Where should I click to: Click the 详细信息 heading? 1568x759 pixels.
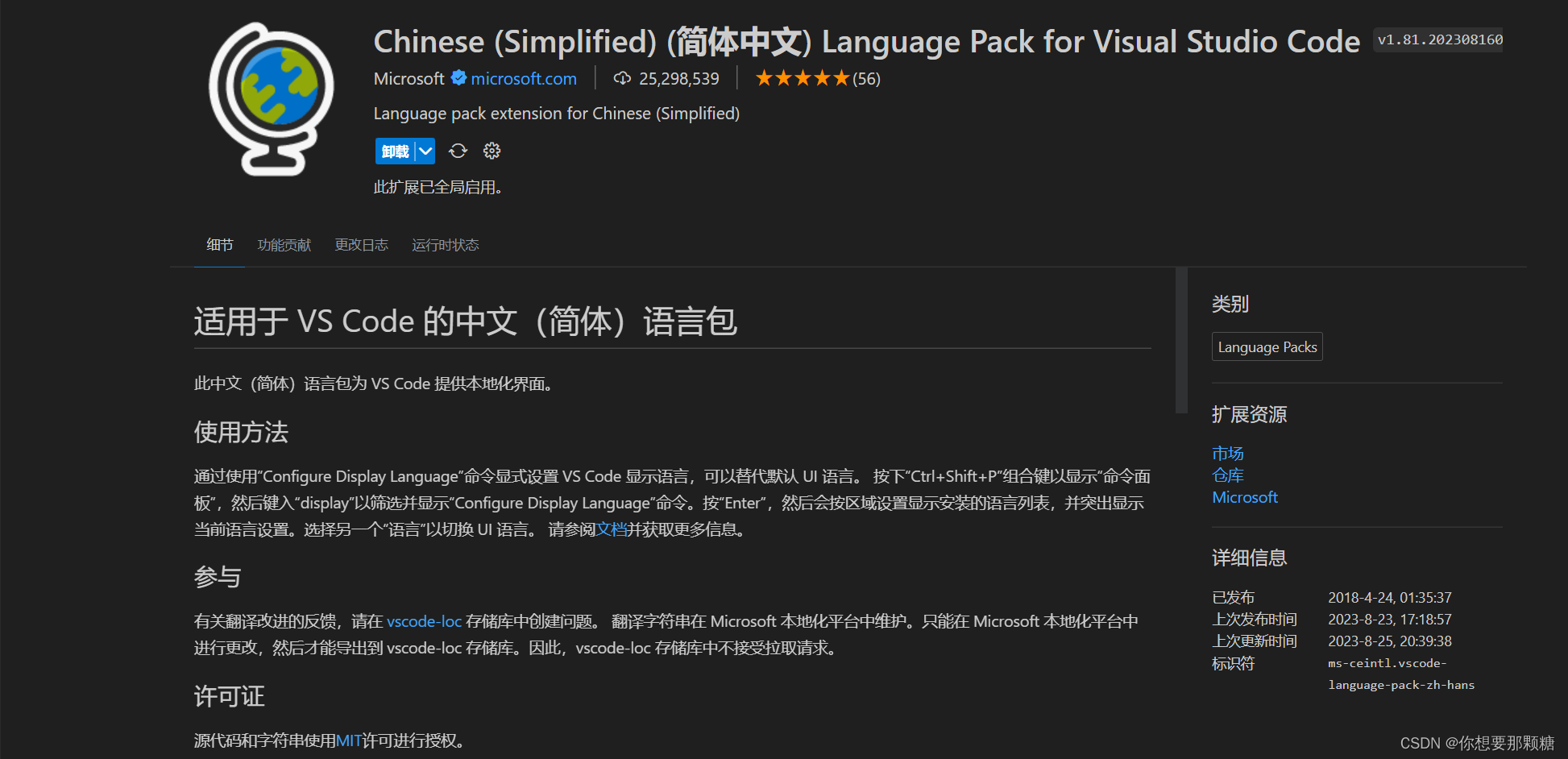(1250, 558)
